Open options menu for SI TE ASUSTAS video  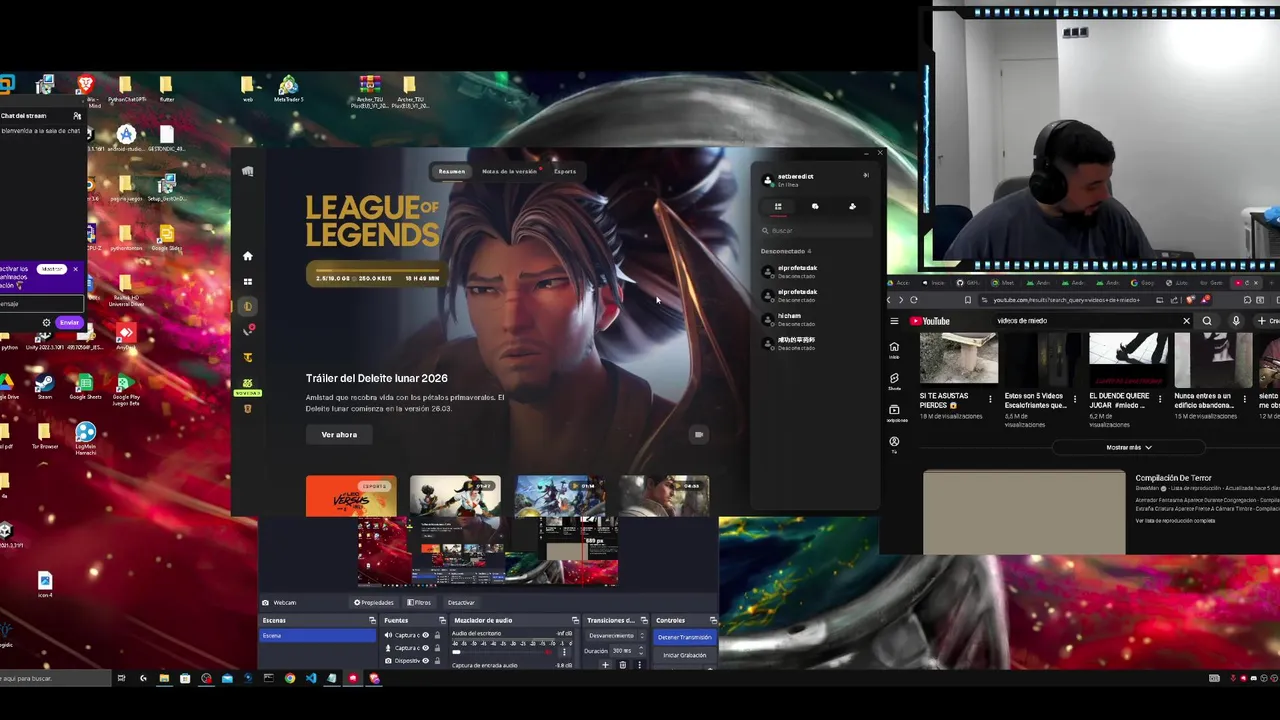click(990, 398)
